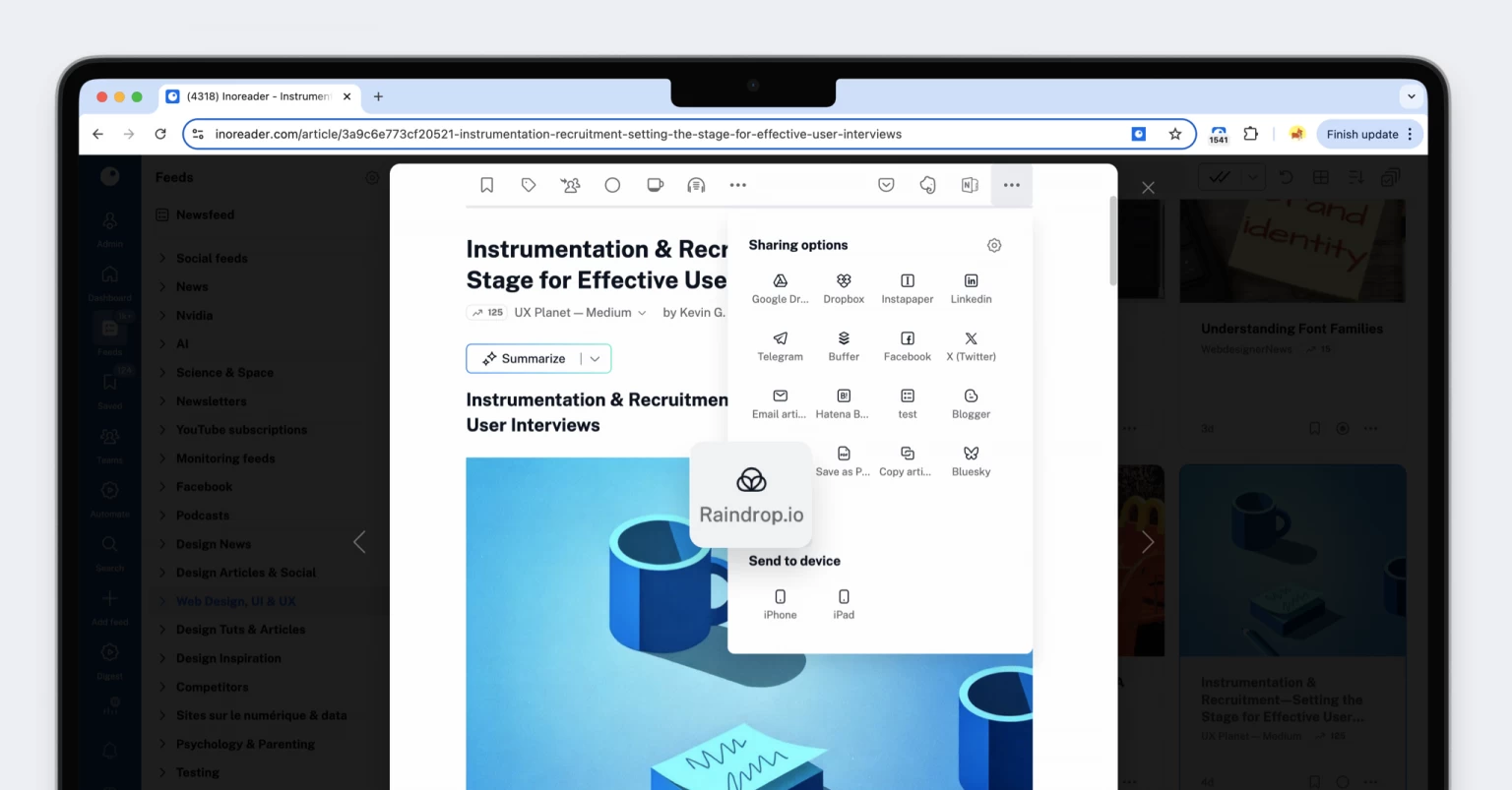The width and height of the screenshot is (1512, 790).
Task: Switch to the Web Design, UI & UX feed
Action: pyautogui.click(x=236, y=601)
